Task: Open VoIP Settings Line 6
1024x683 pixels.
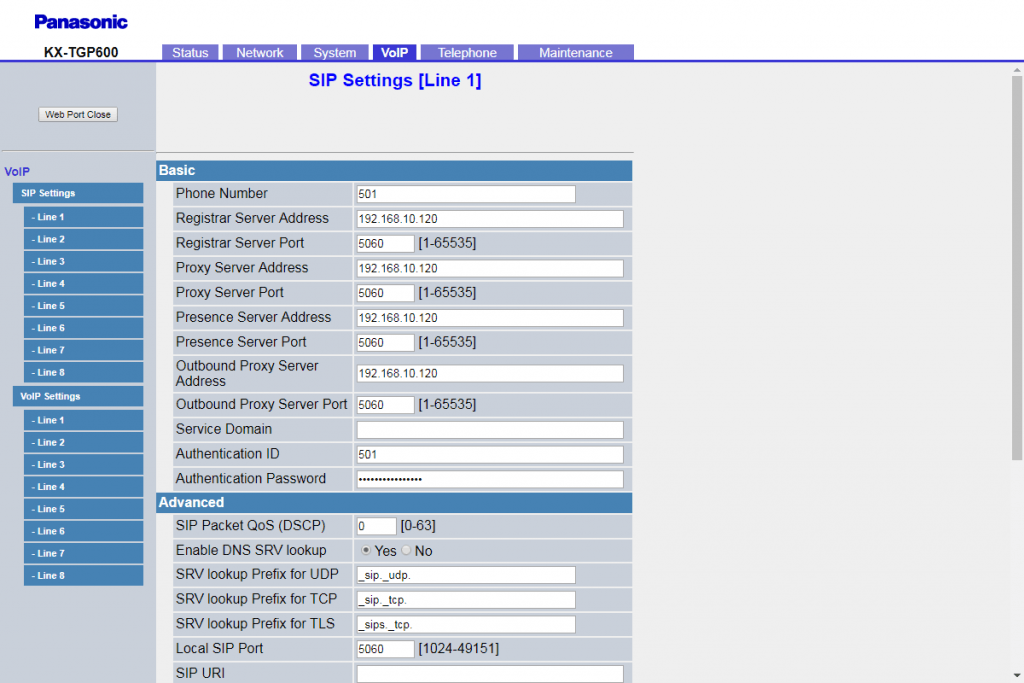Action: [x=84, y=531]
